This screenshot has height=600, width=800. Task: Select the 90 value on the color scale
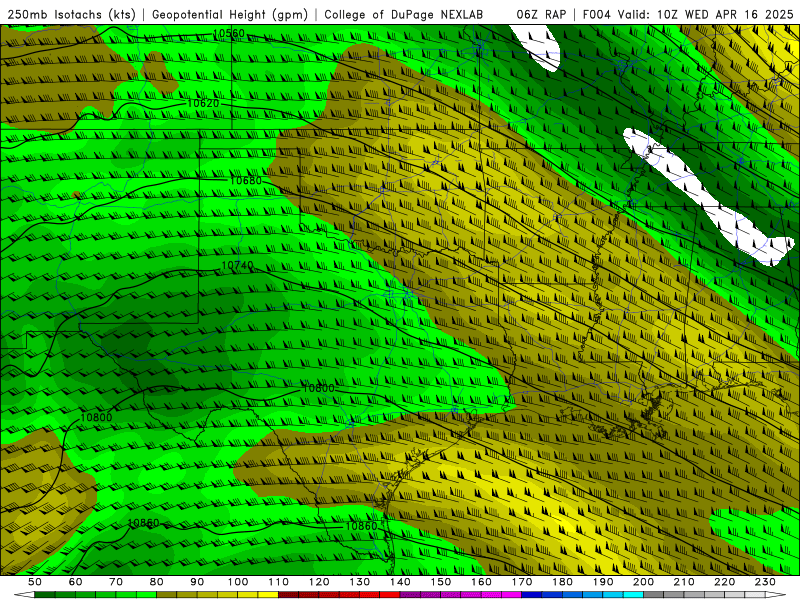pos(197,582)
